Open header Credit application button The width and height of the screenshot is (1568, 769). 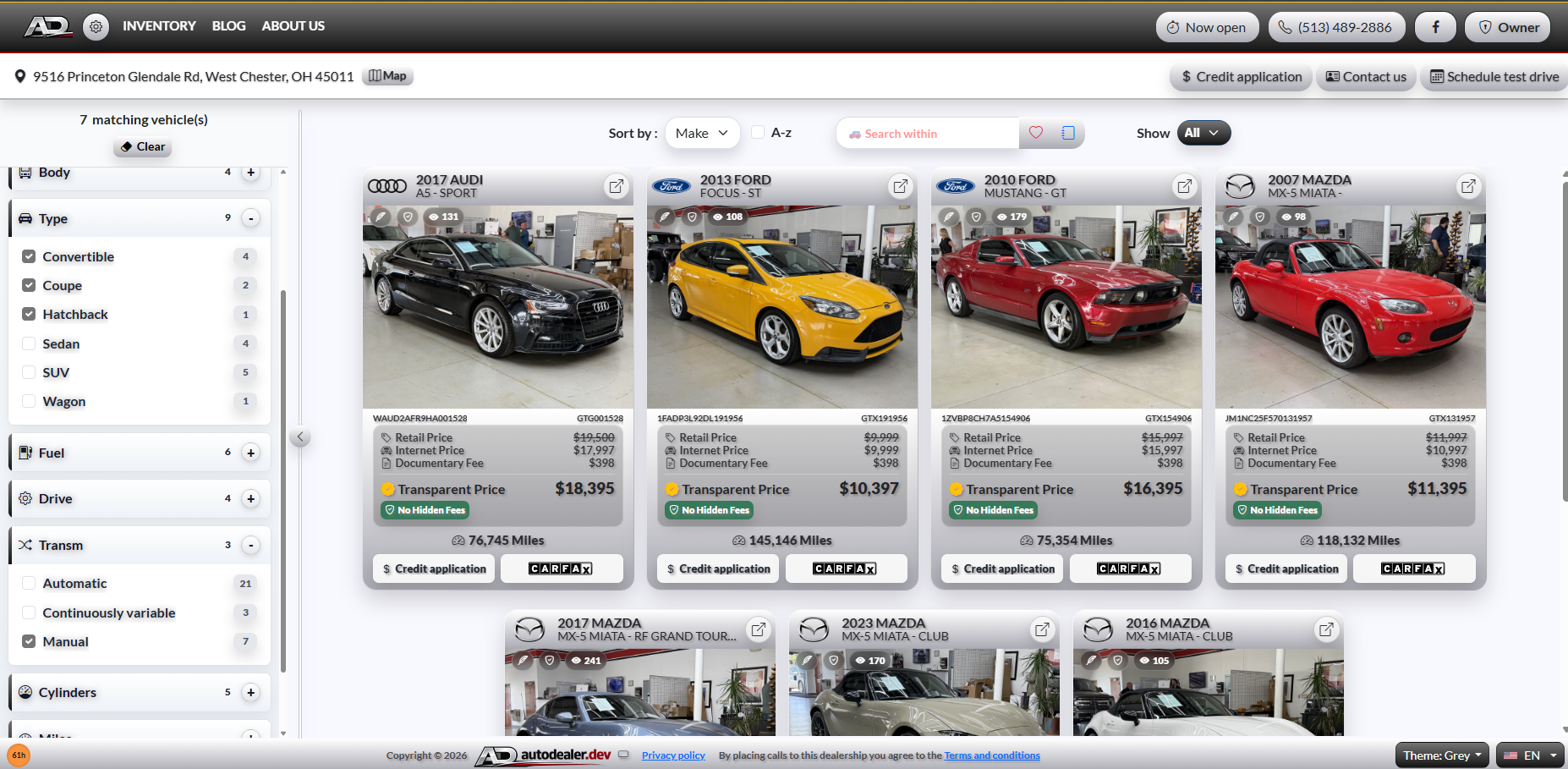click(1242, 77)
